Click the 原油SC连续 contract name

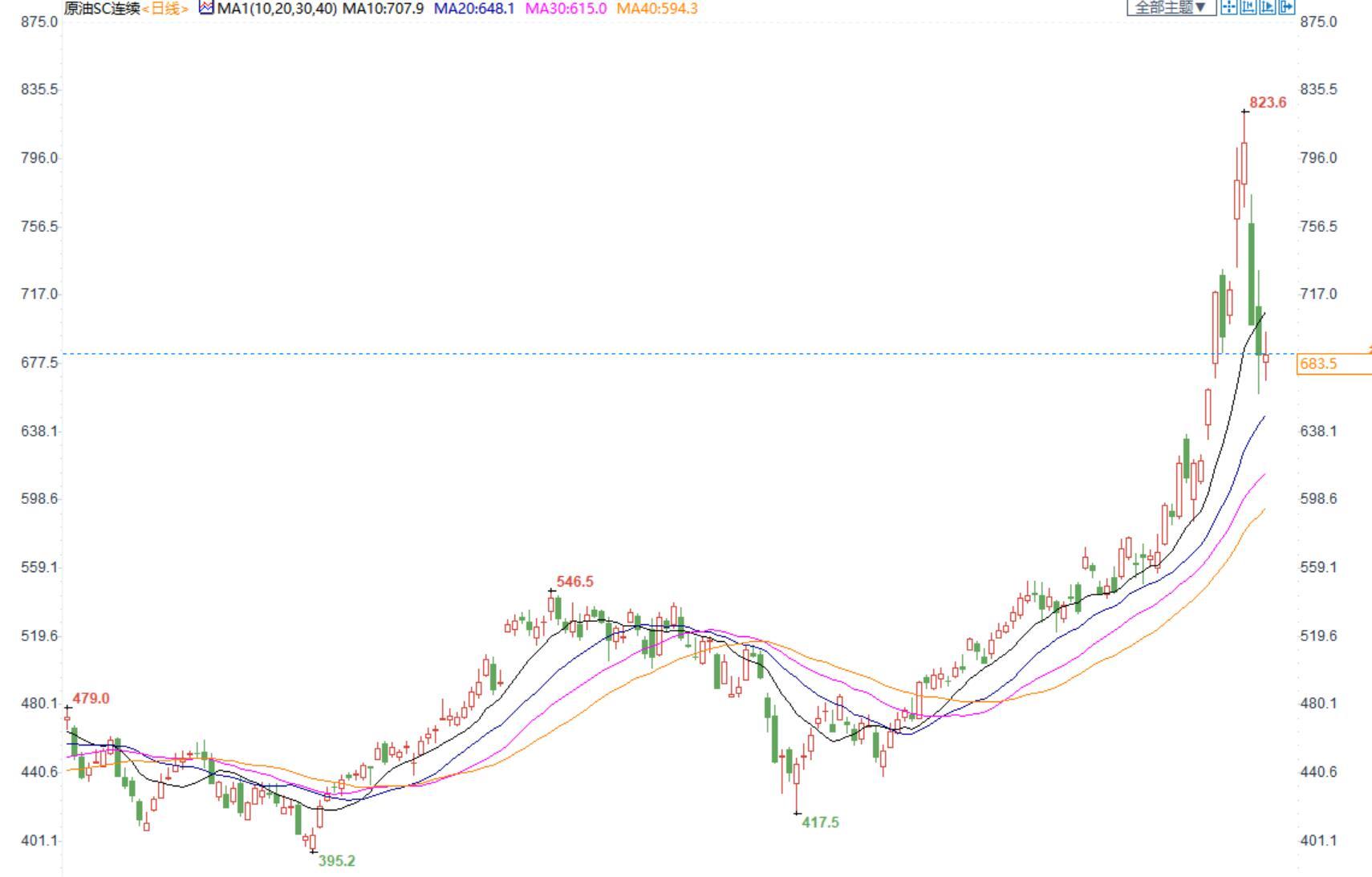coord(102,9)
